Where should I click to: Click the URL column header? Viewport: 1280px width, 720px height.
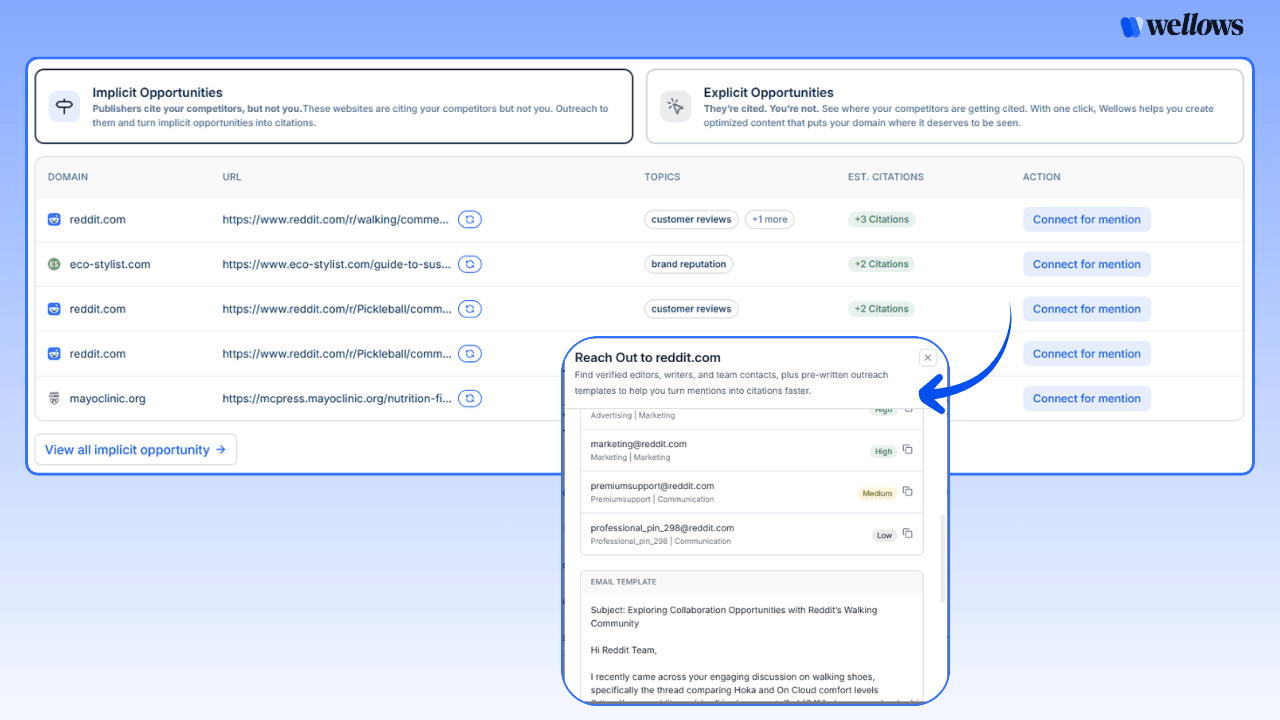[x=232, y=177]
